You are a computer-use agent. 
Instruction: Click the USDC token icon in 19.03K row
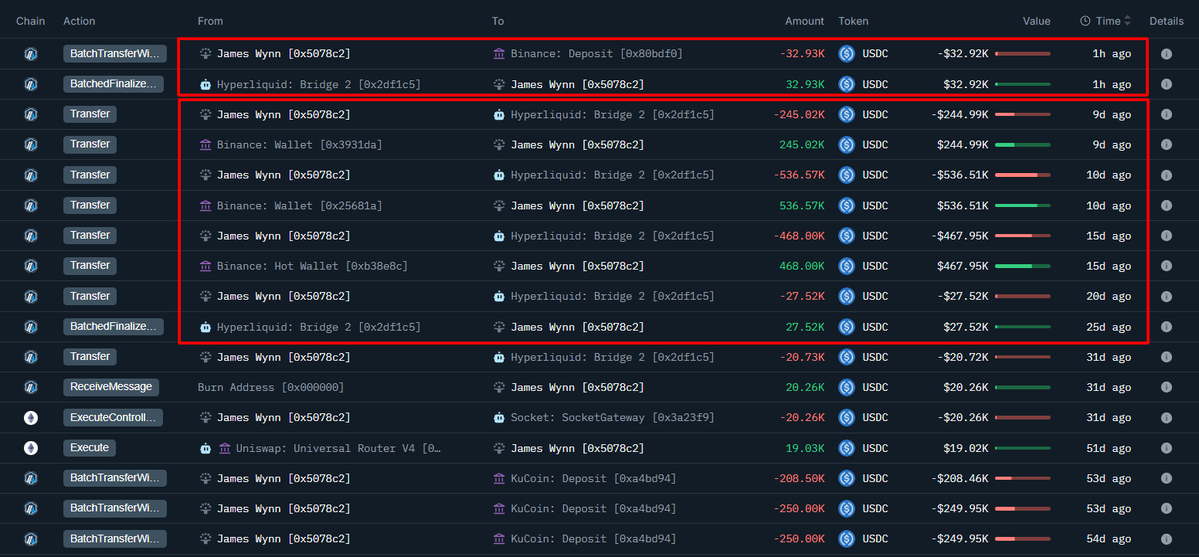click(846, 448)
